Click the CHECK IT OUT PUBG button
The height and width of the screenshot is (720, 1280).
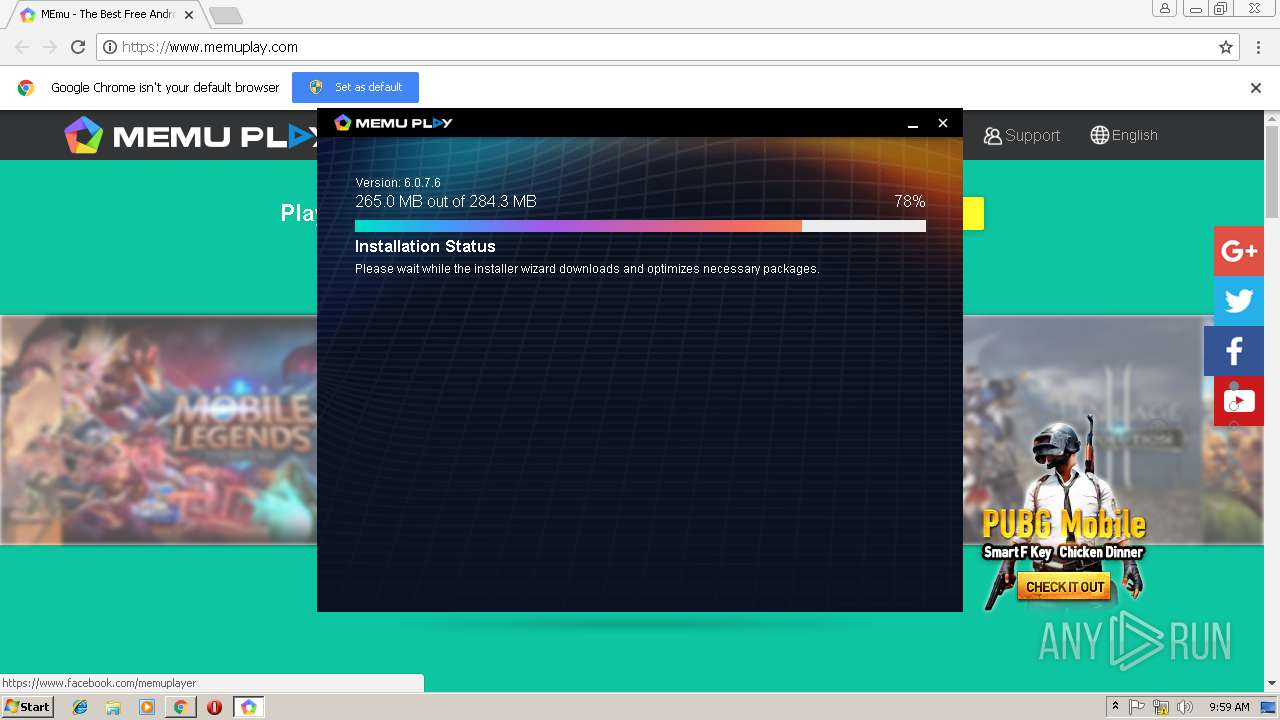[x=1065, y=587]
